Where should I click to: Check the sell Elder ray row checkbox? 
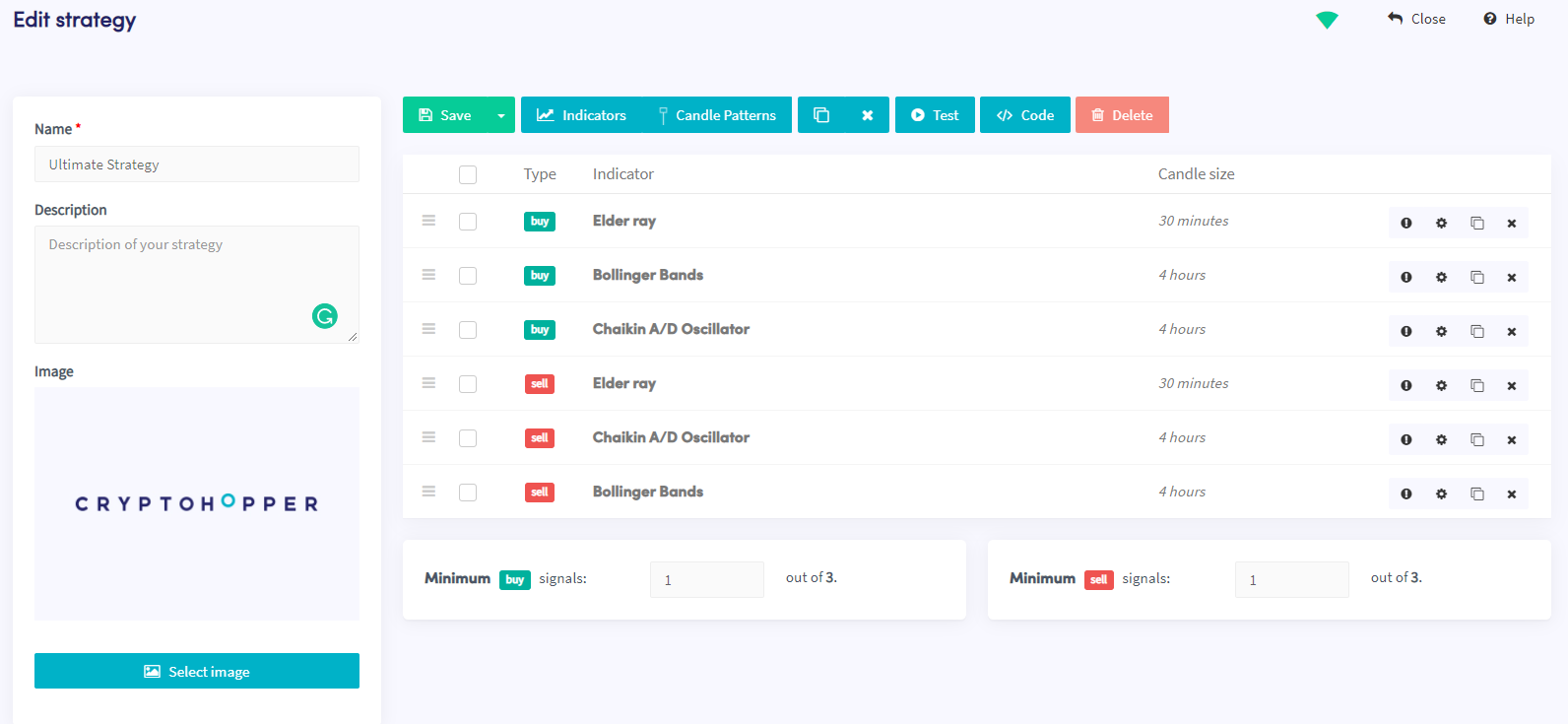(468, 384)
